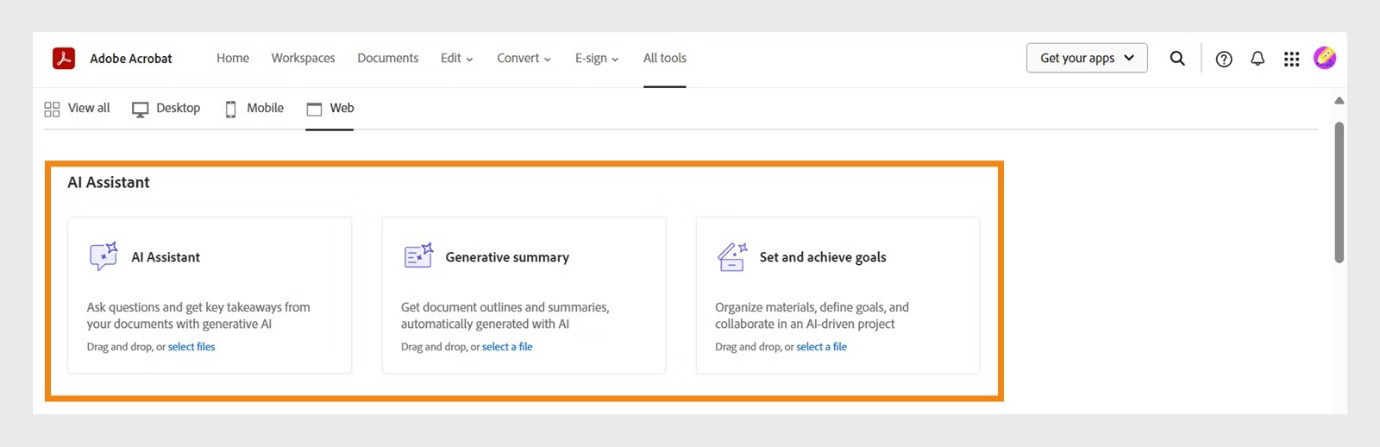
Task: Open search with the magnifier icon
Action: tap(1177, 58)
